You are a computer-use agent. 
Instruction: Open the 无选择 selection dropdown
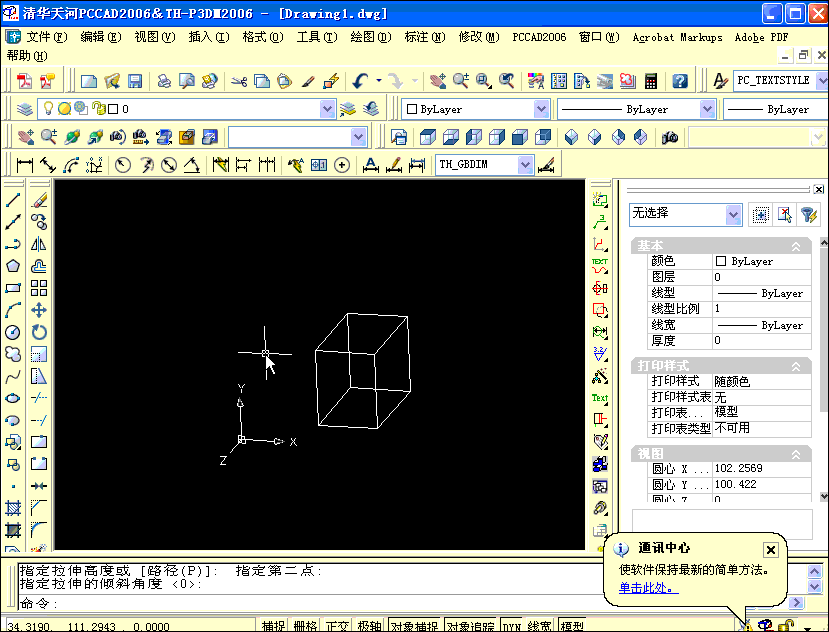733,214
